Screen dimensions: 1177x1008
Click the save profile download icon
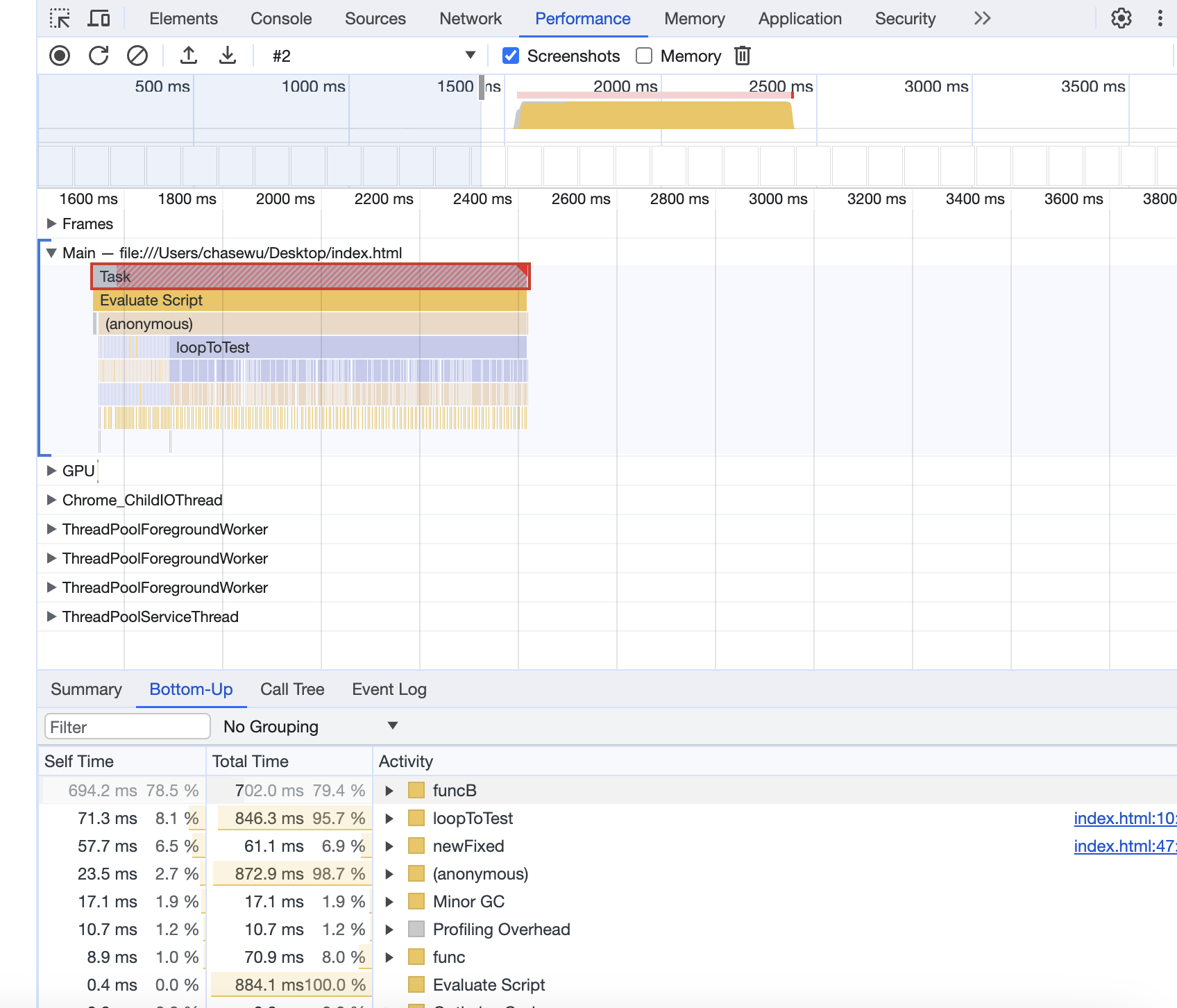[228, 56]
